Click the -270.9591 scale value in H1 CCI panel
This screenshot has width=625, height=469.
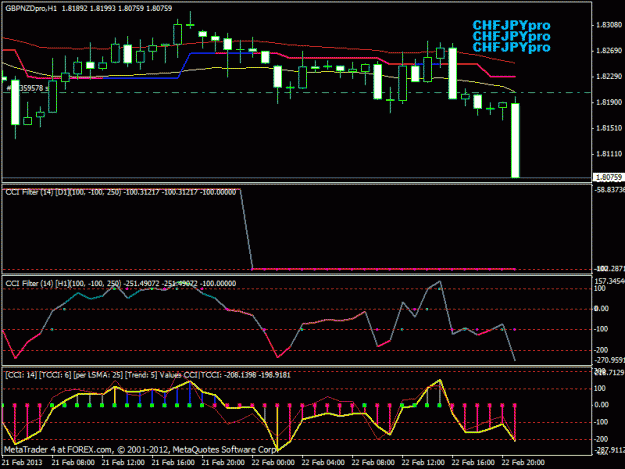(x=609, y=360)
